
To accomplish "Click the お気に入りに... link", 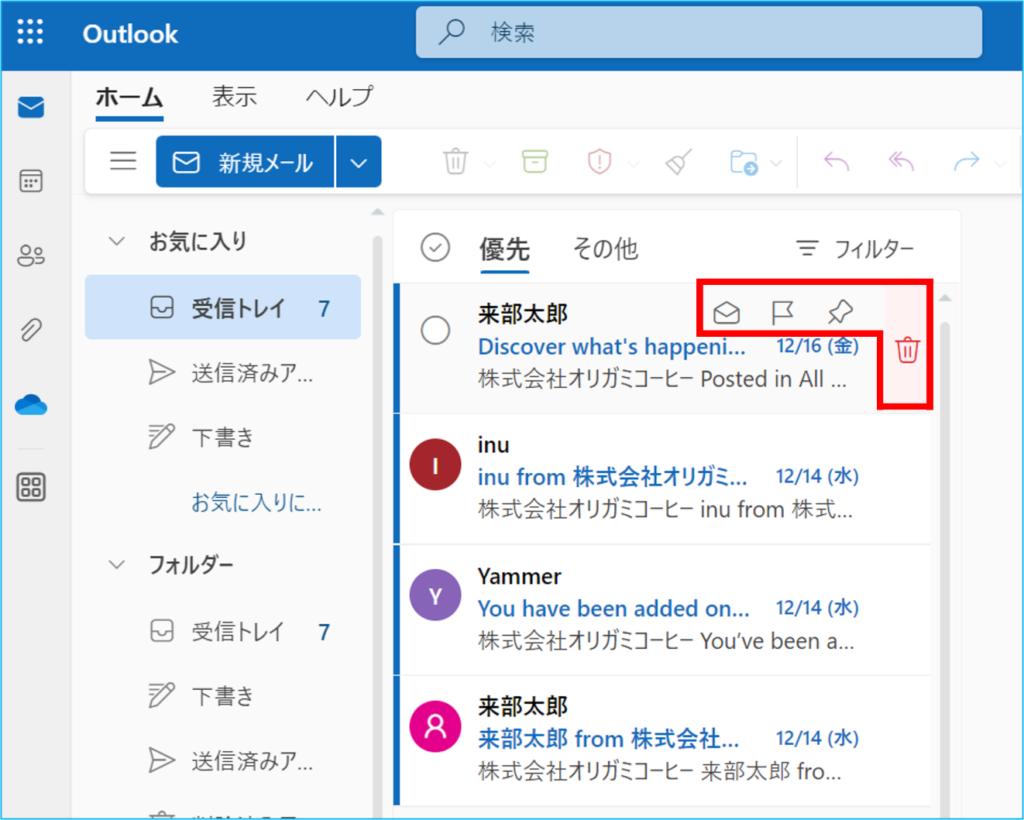I will coord(256,504).
